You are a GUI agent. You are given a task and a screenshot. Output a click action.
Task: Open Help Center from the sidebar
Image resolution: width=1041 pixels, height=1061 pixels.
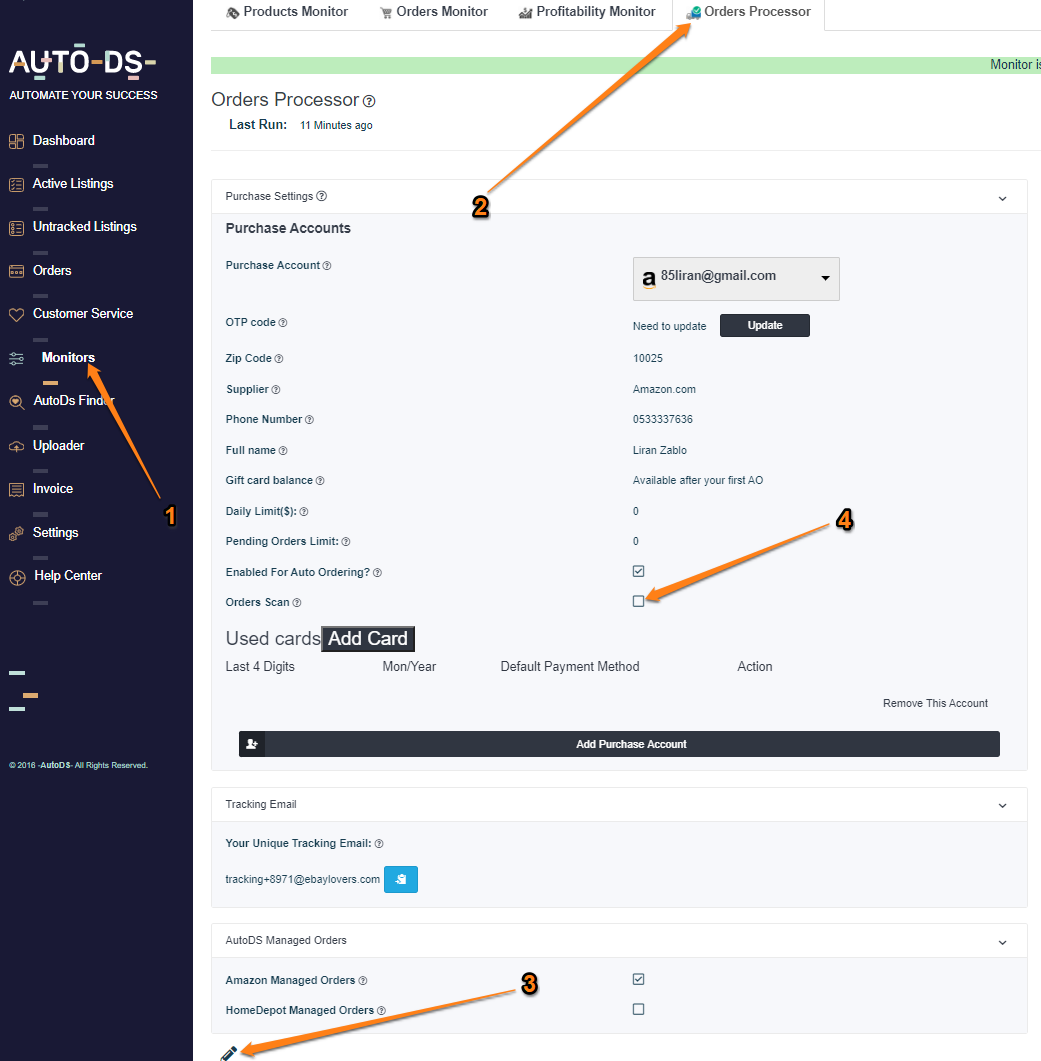coord(68,576)
